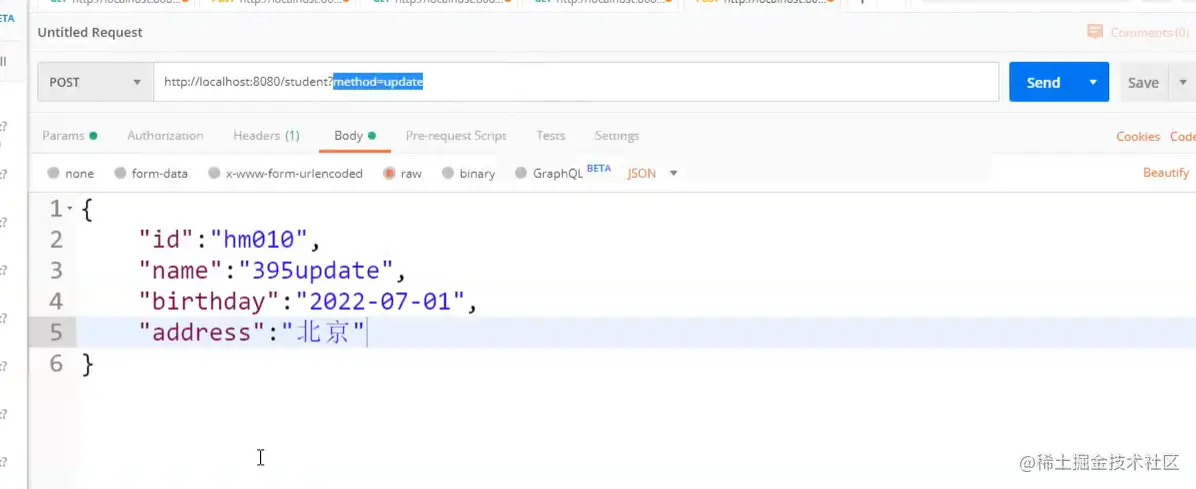The width and height of the screenshot is (1196, 489).
Task: Open the Cookies link
Action: click(x=1138, y=137)
